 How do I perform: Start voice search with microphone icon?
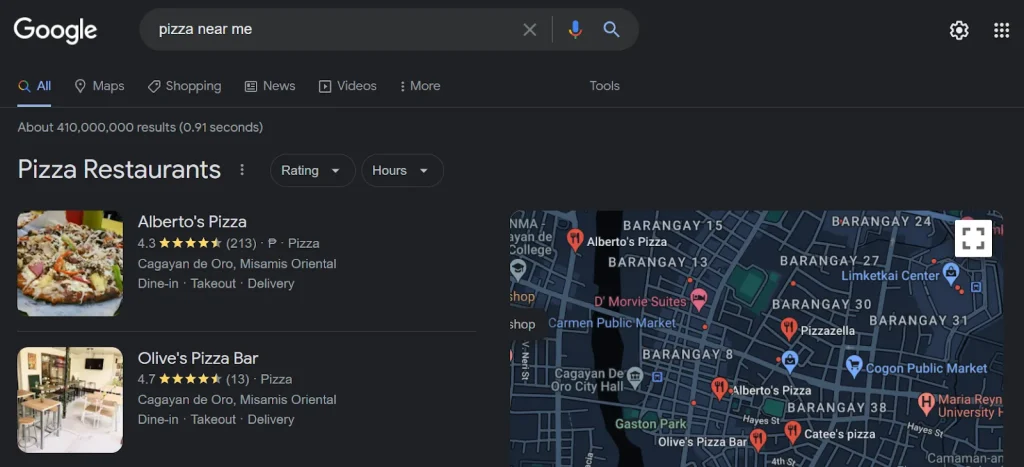[x=575, y=29]
